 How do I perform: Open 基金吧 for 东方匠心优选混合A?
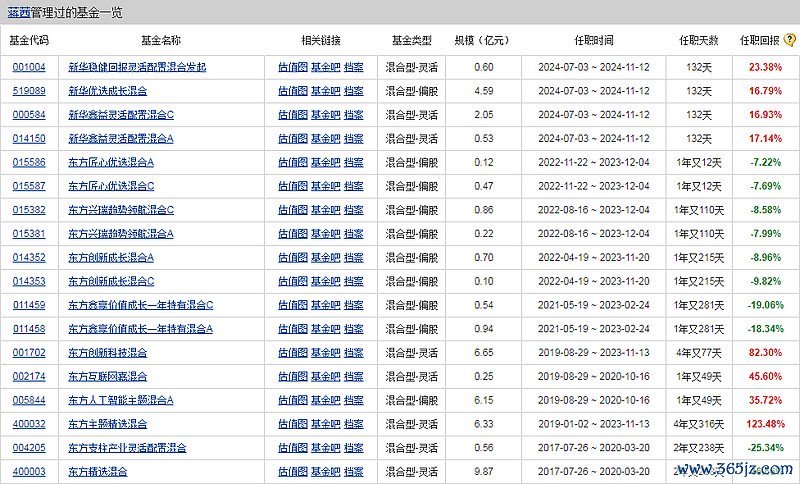[326, 162]
